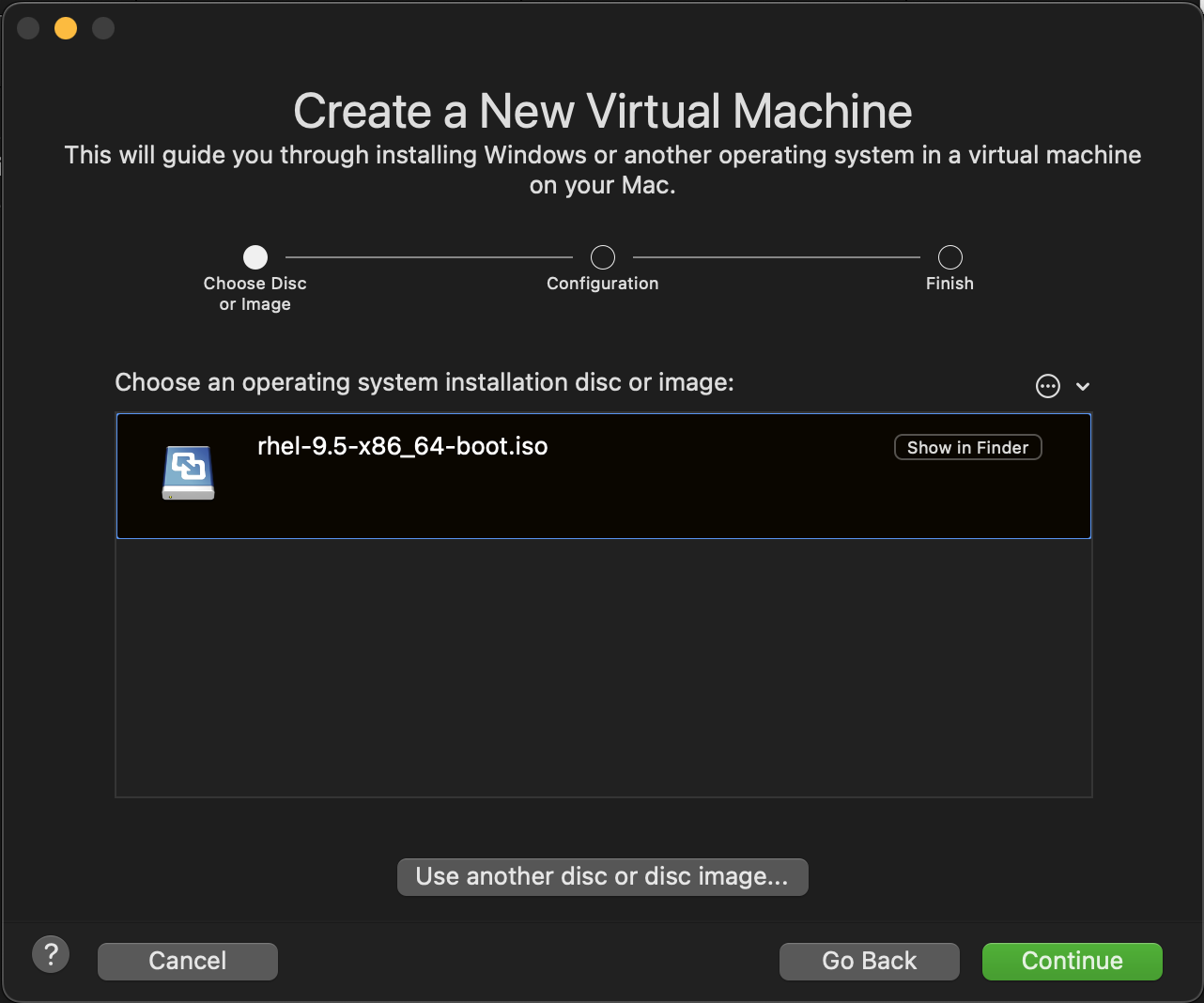Image resolution: width=1204 pixels, height=1003 pixels.
Task: Select the Configuration step label
Action: pos(603,284)
